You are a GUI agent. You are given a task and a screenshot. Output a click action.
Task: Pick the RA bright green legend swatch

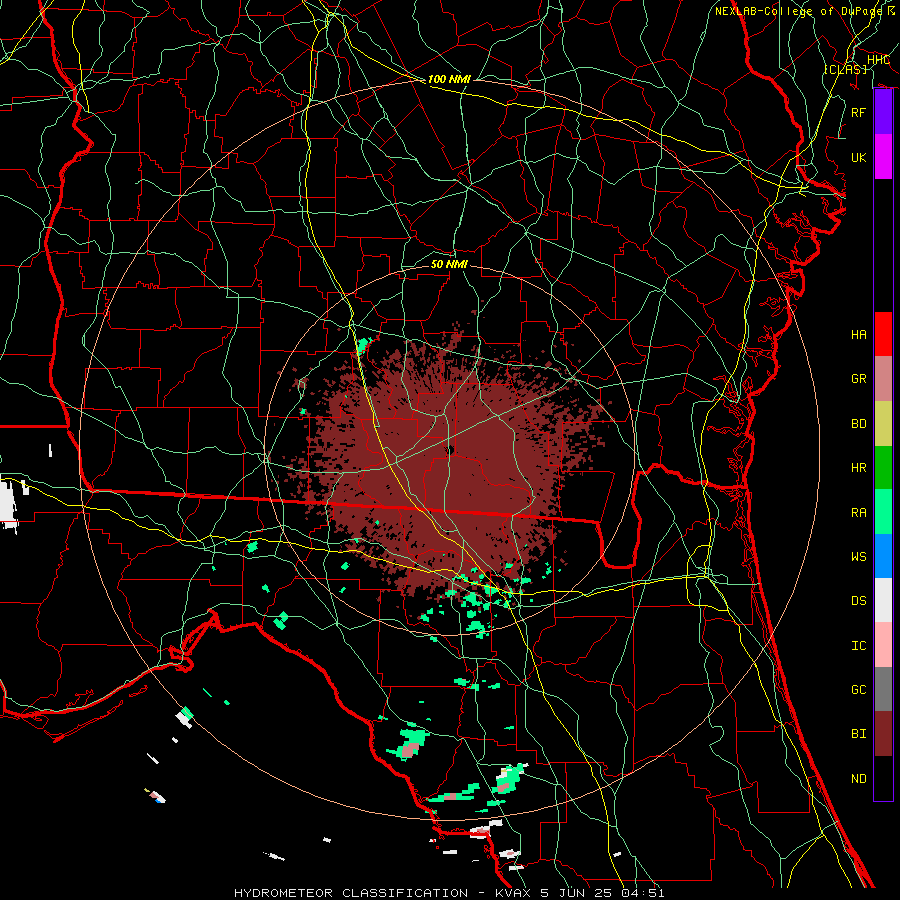coord(883,512)
